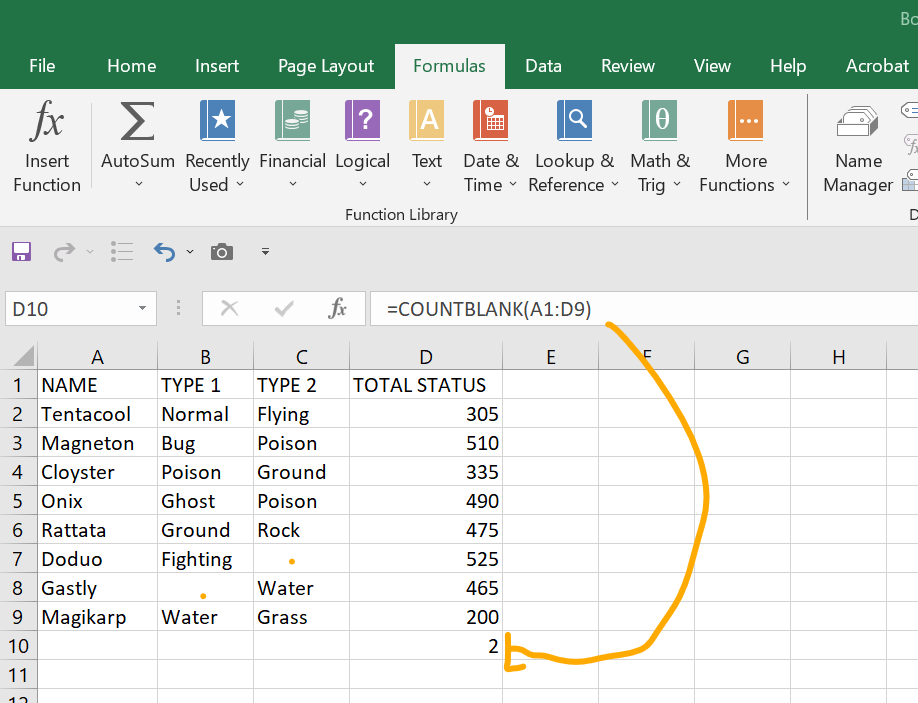Open the Name Box dropdown arrow
Screen dimensions: 918x703
pos(140,308)
